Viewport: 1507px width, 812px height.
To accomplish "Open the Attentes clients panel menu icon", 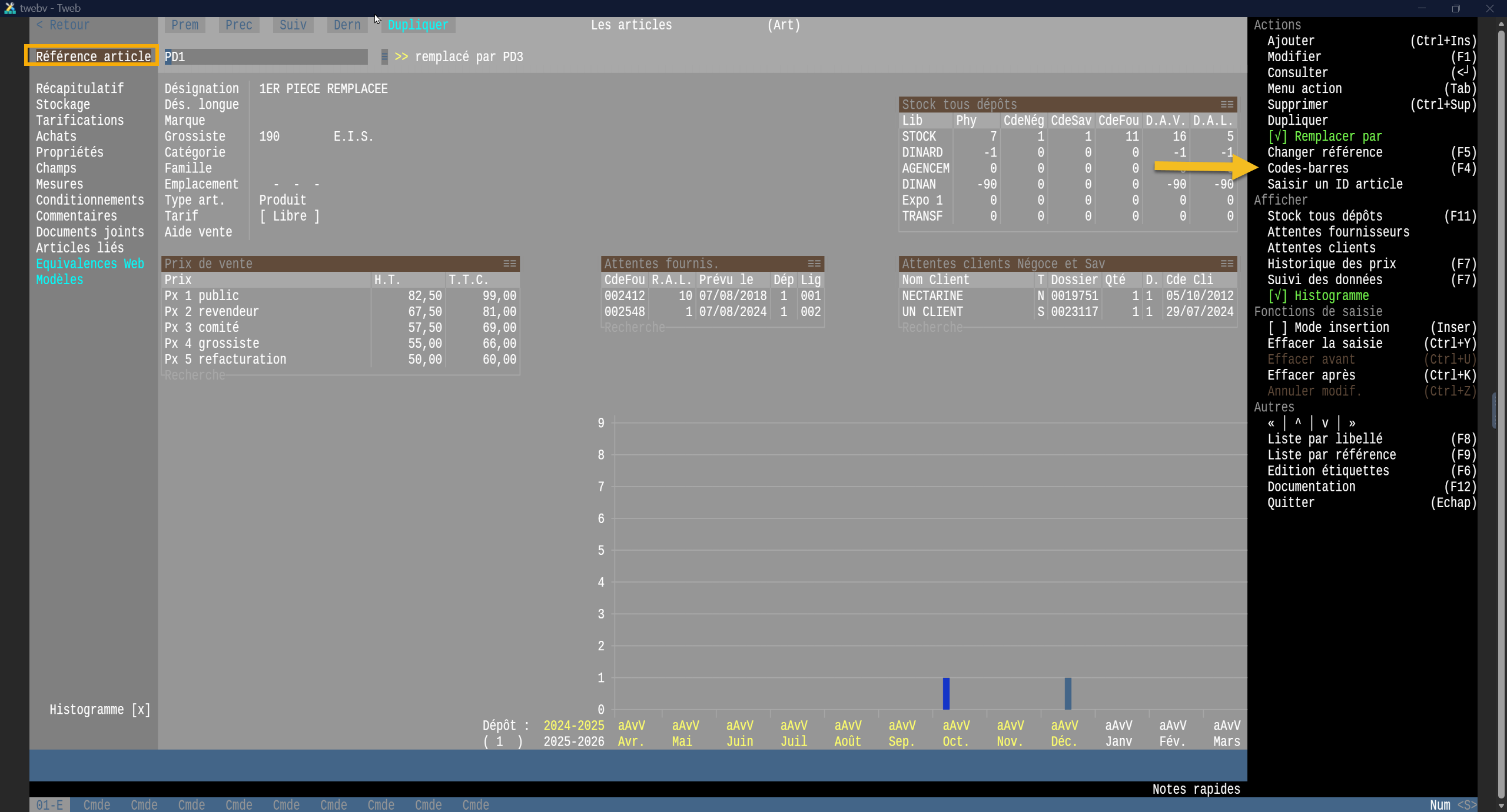I will [1227, 264].
